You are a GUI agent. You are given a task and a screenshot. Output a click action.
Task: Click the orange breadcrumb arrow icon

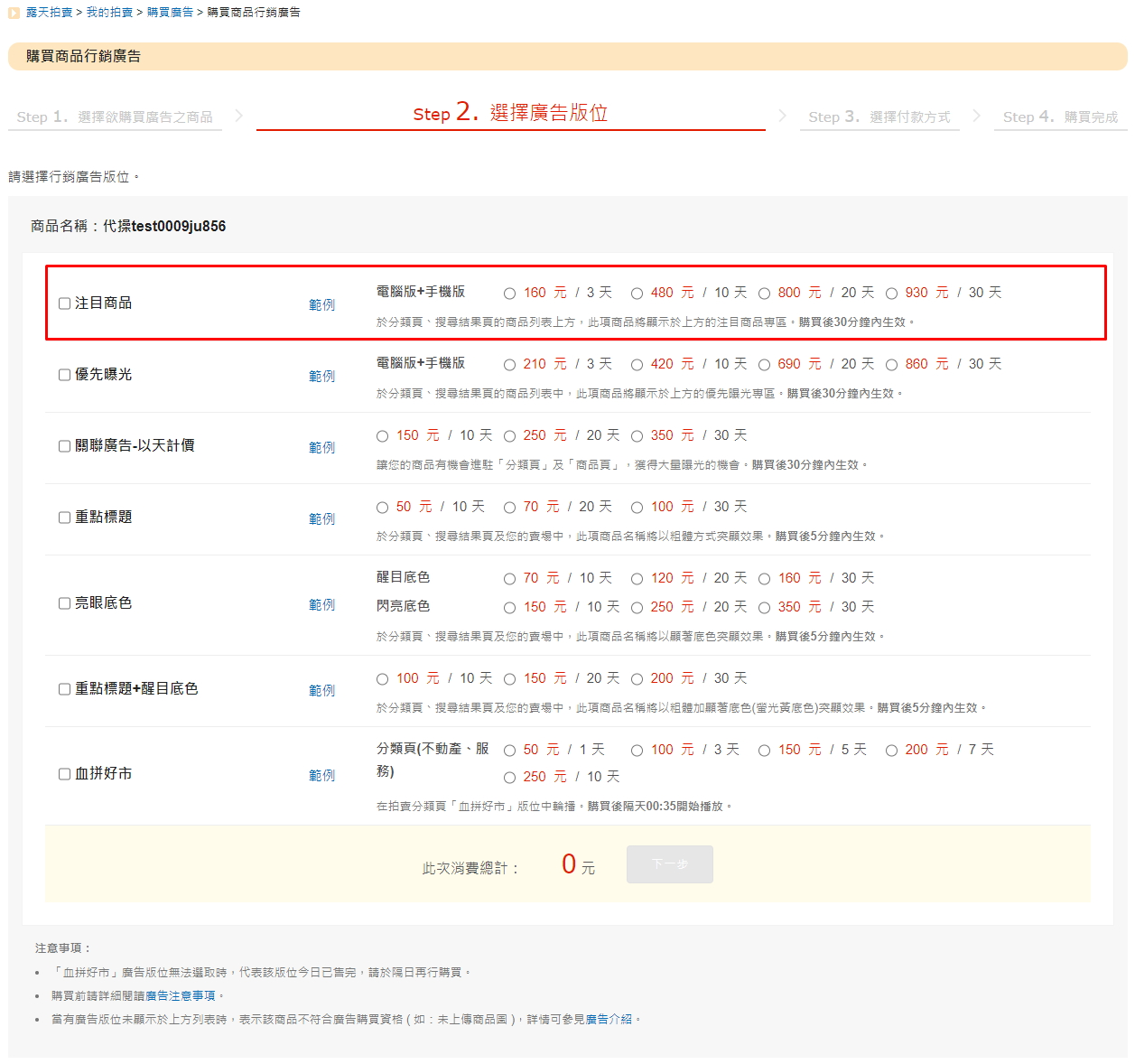point(14,13)
